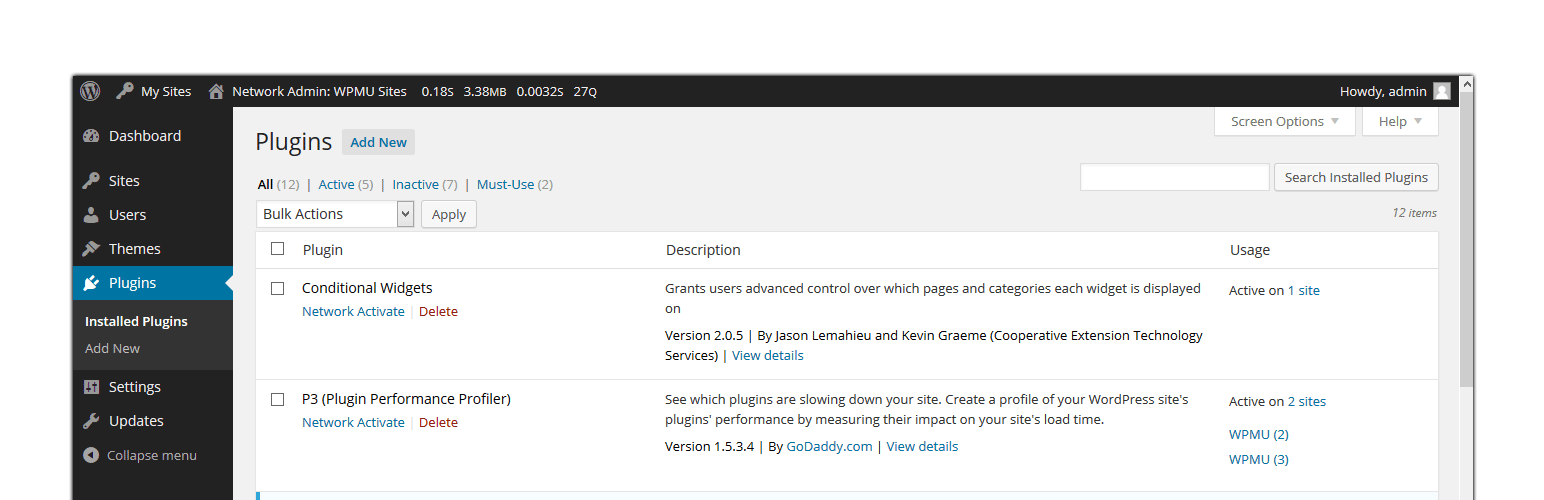Filter plugins by Inactive
Viewport: 1544px width, 500px height.
[x=415, y=184]
